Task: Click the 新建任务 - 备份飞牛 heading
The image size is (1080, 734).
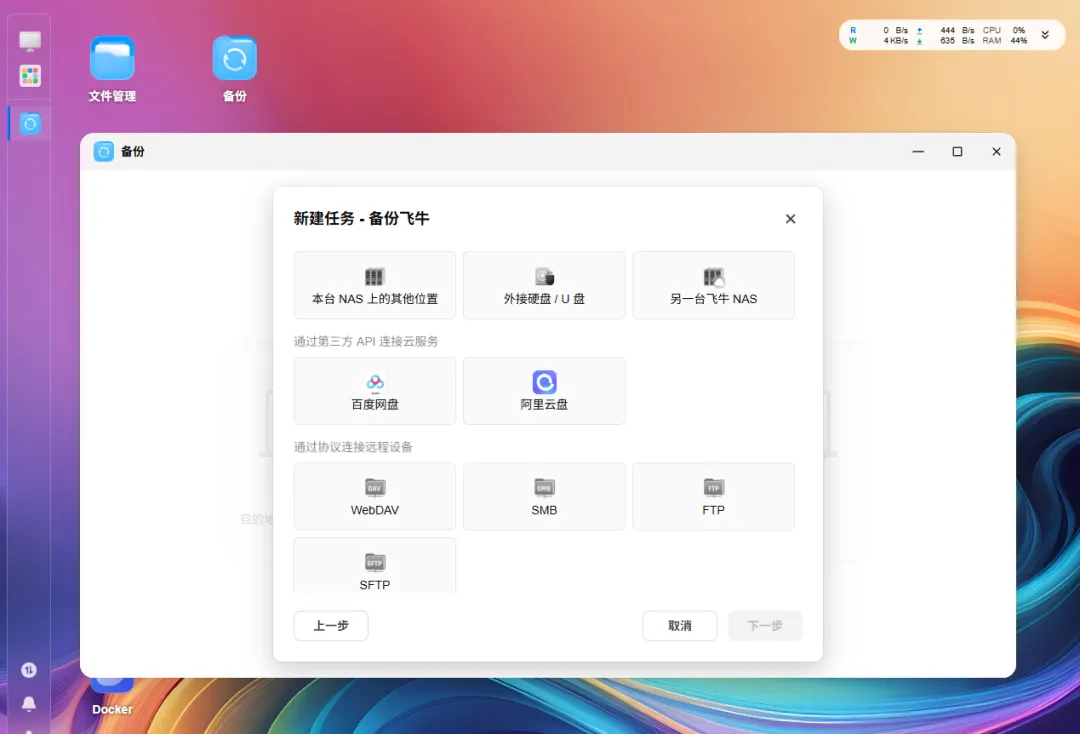Action: click(361, 218)
